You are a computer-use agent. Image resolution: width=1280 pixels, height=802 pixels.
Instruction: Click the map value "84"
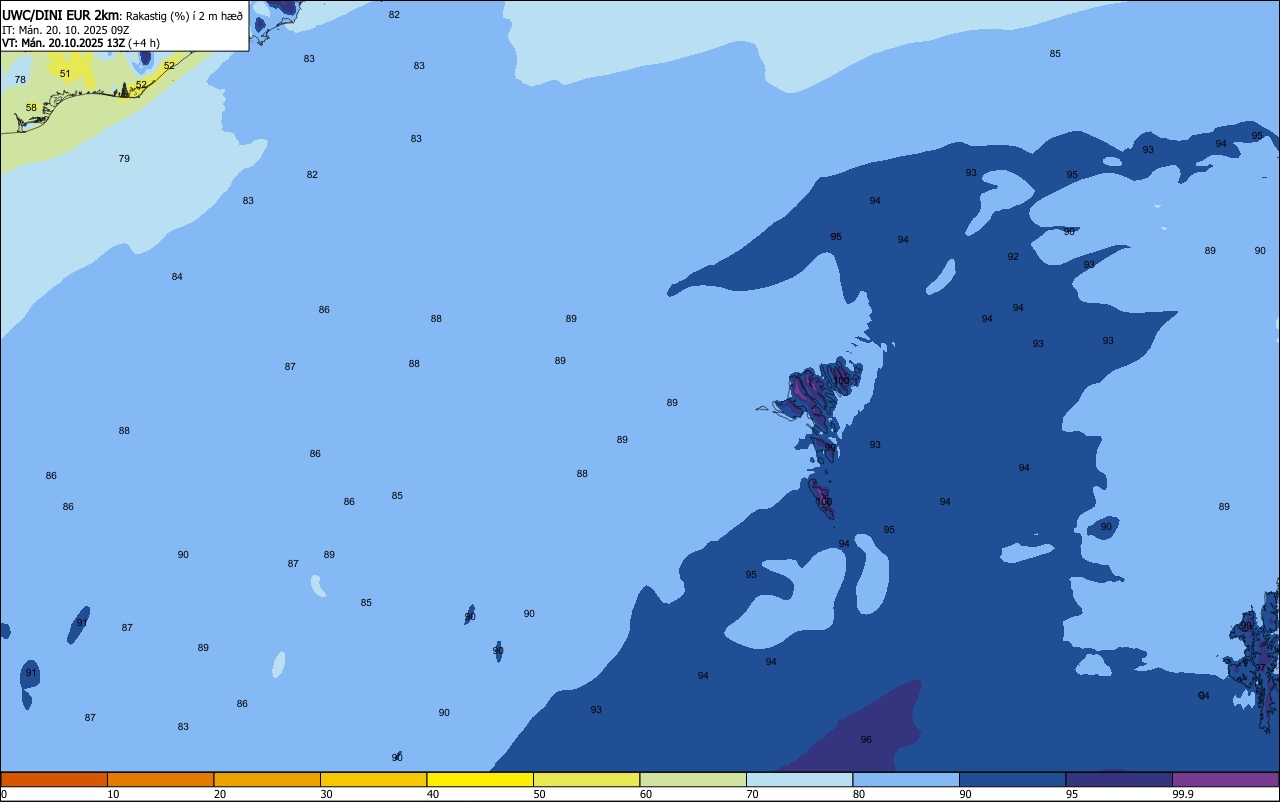[x=177, y=277]
